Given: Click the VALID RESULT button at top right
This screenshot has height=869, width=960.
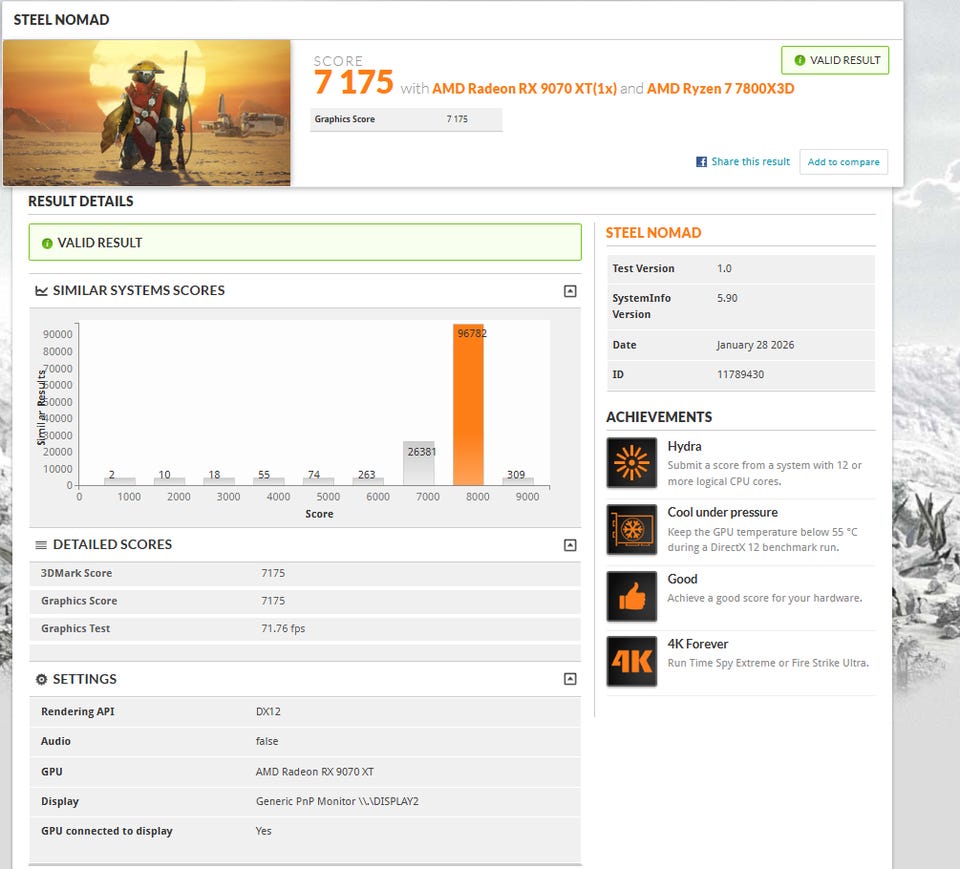Looking at the screenshot, I should [x=835, y=60].
